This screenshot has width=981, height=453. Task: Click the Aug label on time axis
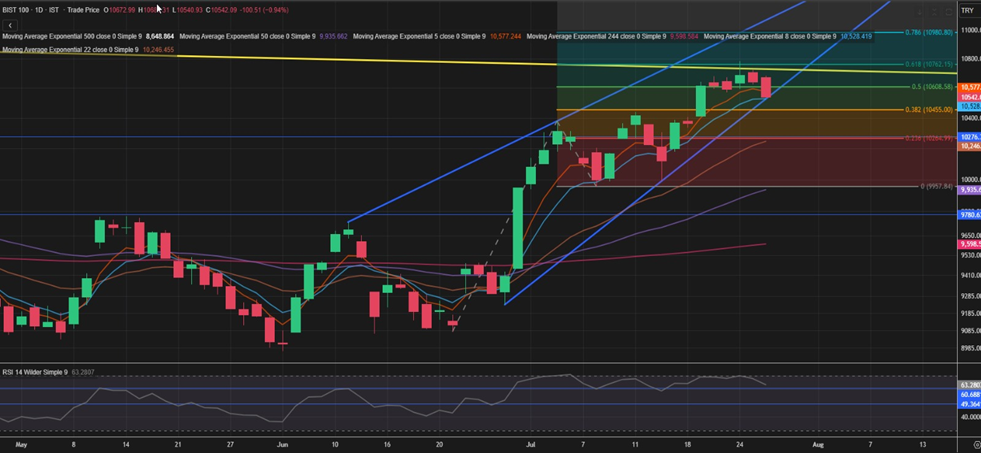pos(817,442)
